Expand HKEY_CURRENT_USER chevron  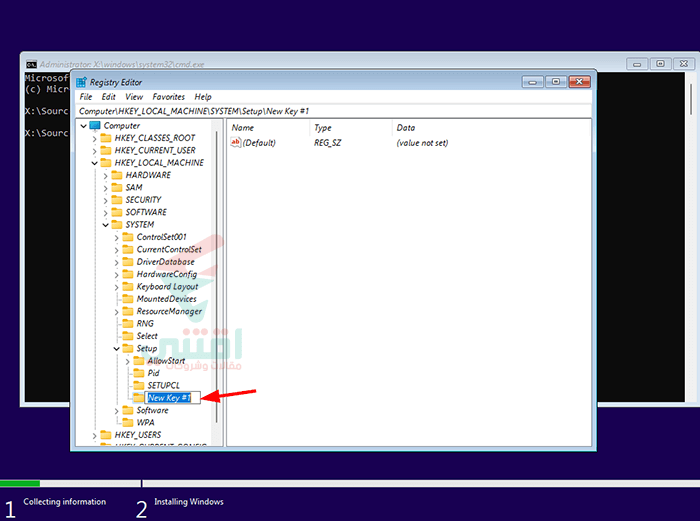(94, 151)
